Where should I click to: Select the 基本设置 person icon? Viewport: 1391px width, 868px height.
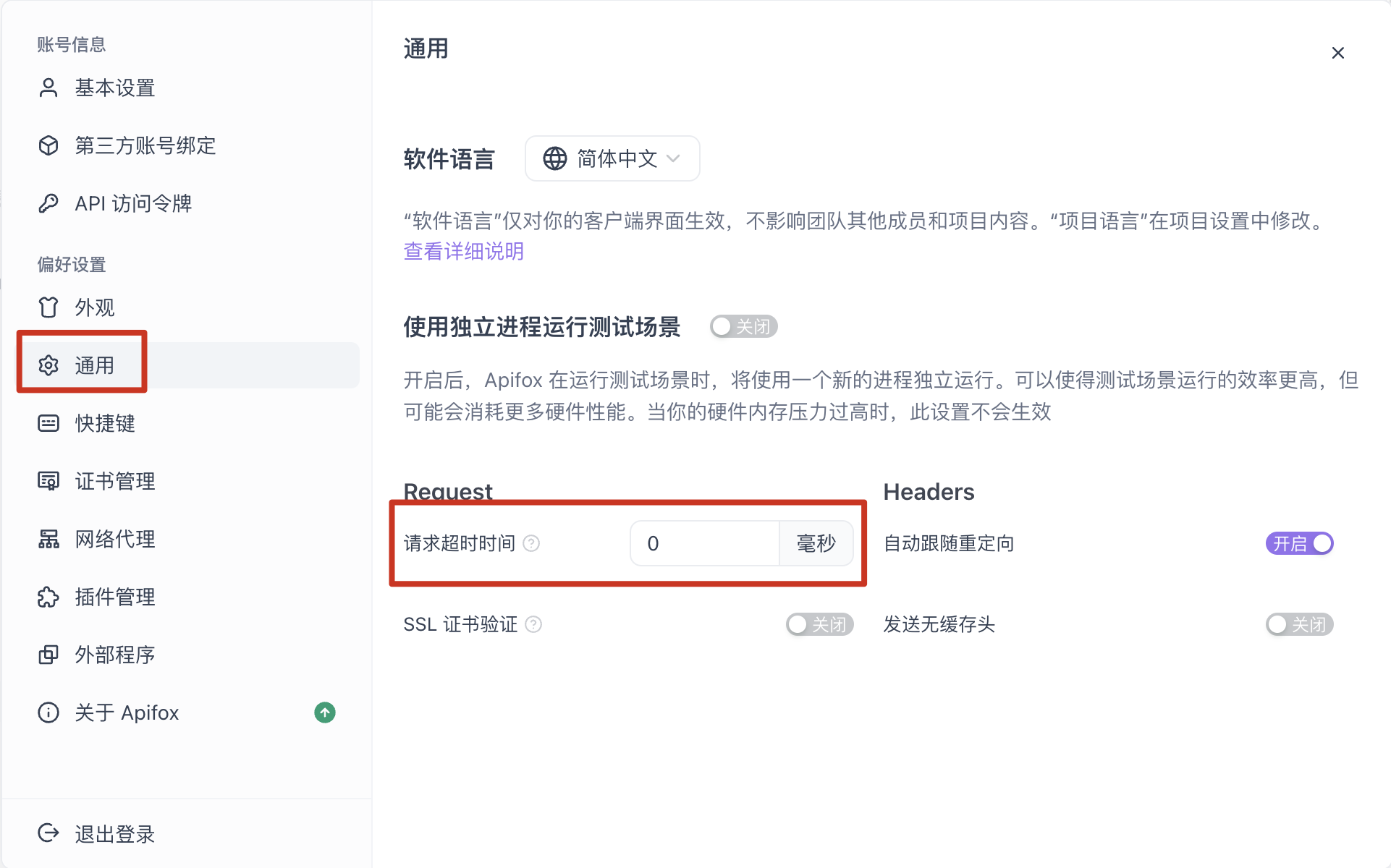tap(48, 88)
